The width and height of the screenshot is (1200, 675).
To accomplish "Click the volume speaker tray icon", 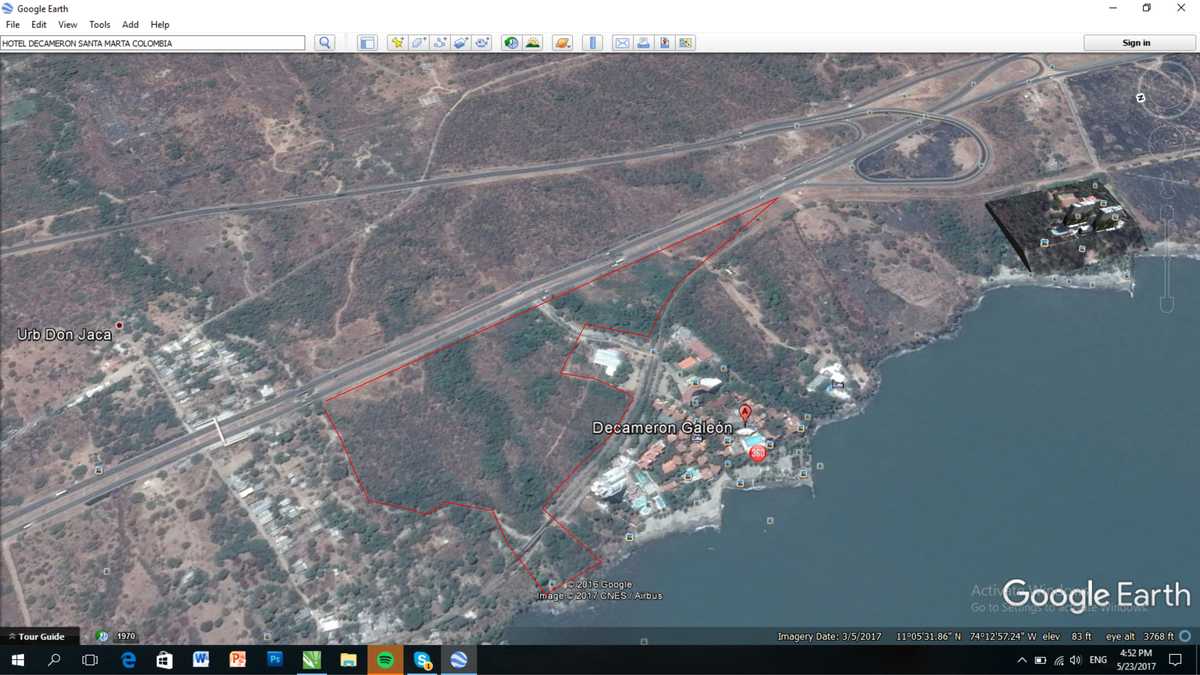I will tap(1075, 660).
